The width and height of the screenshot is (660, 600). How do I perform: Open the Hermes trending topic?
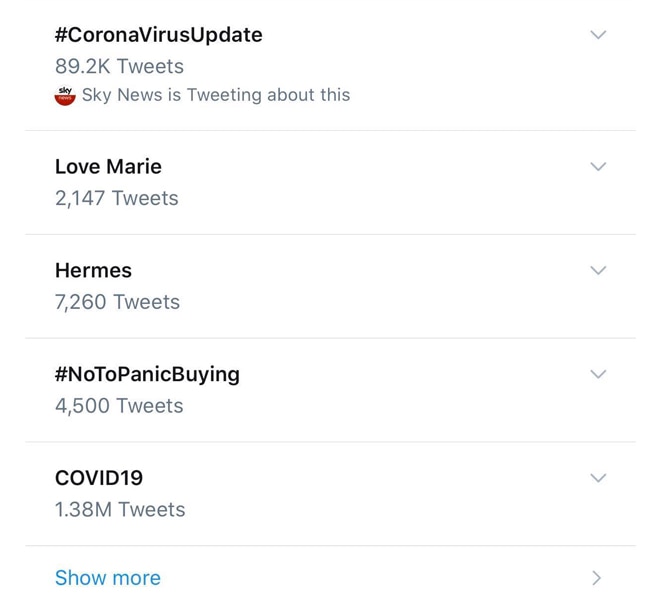pos(93,270)
